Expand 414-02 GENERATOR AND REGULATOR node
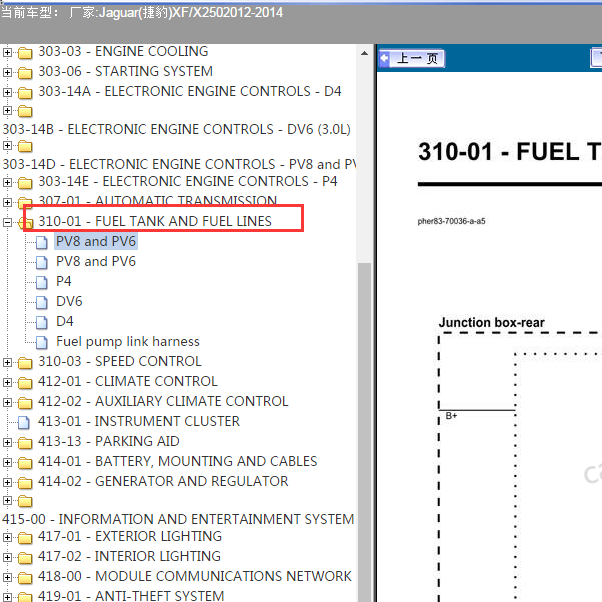 click(x=7, y=482)
